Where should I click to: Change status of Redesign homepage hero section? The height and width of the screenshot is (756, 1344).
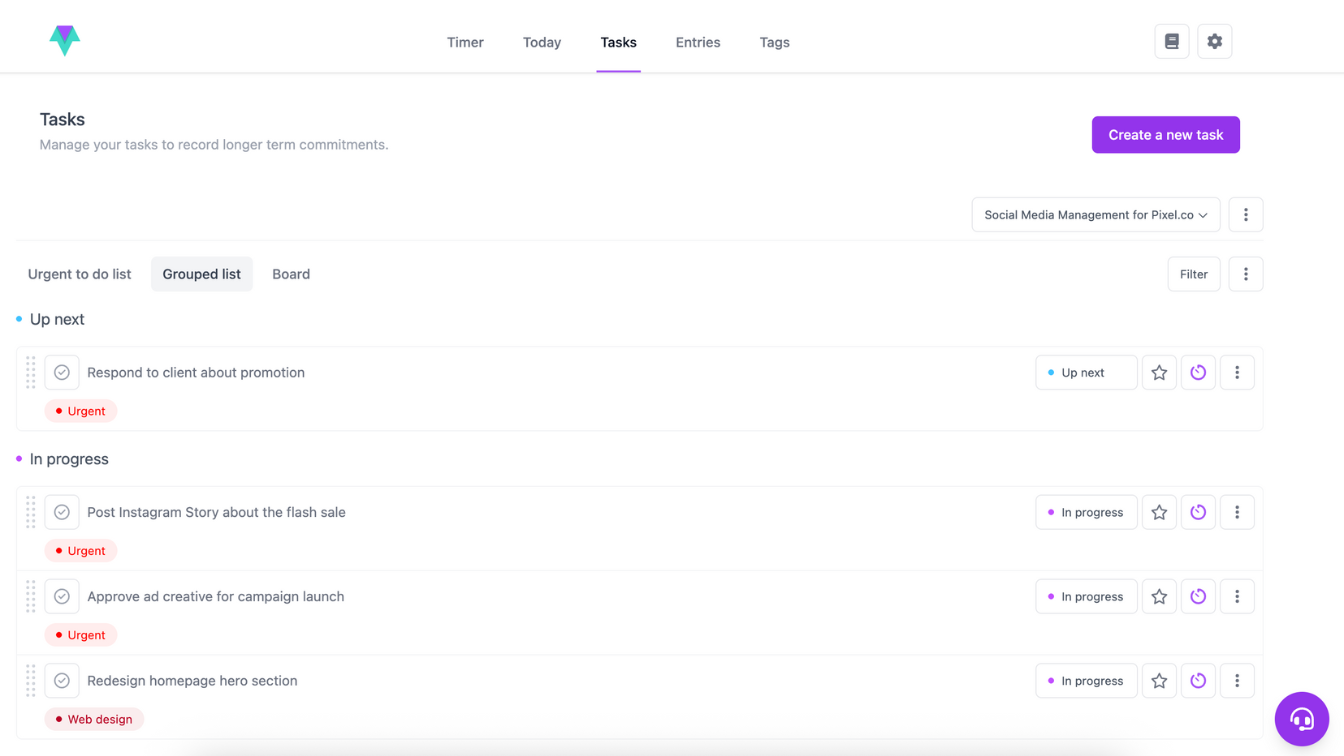(1086, 681)
